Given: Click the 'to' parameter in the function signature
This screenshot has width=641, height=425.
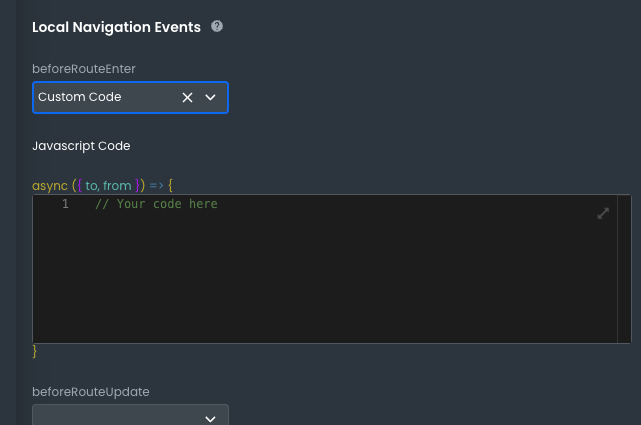Looking at the screenshot, I should [x=92, y=185].
